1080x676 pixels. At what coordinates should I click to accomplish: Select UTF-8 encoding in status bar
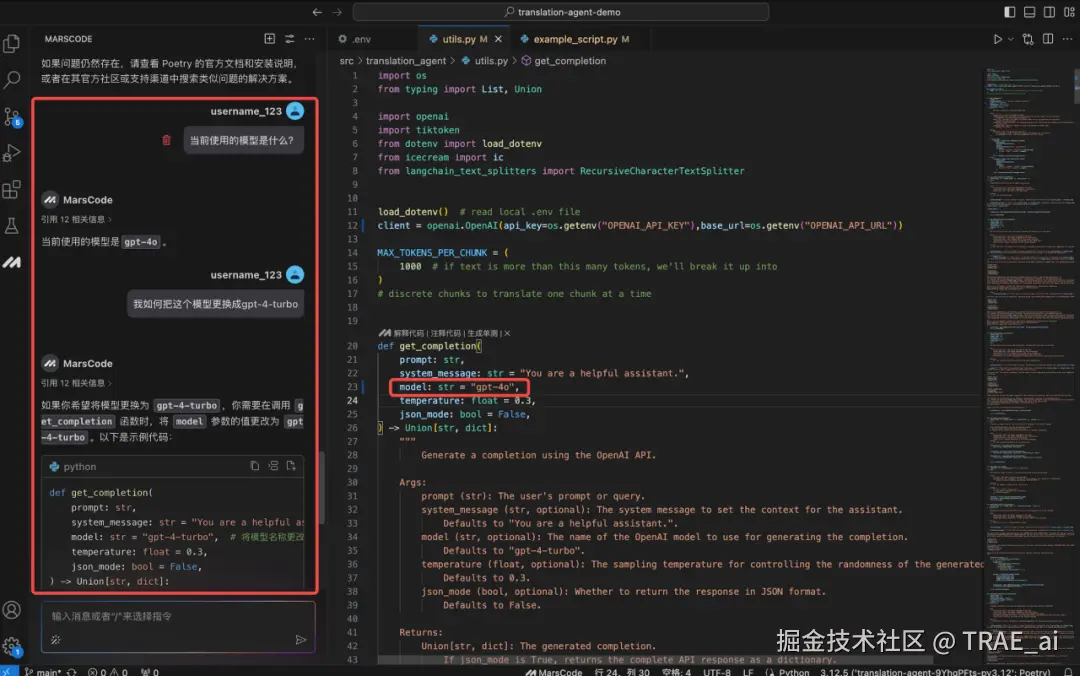click(716, 672)
